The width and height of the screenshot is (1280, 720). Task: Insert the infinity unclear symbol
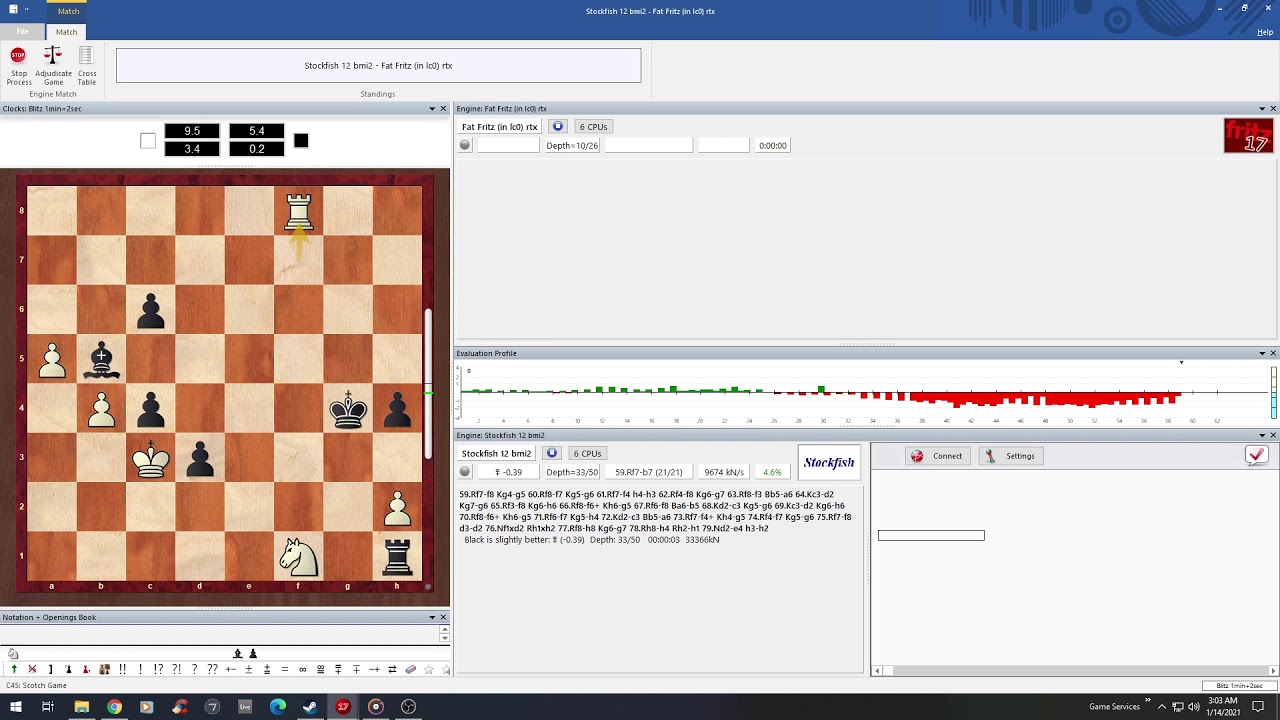pos(302,669)
